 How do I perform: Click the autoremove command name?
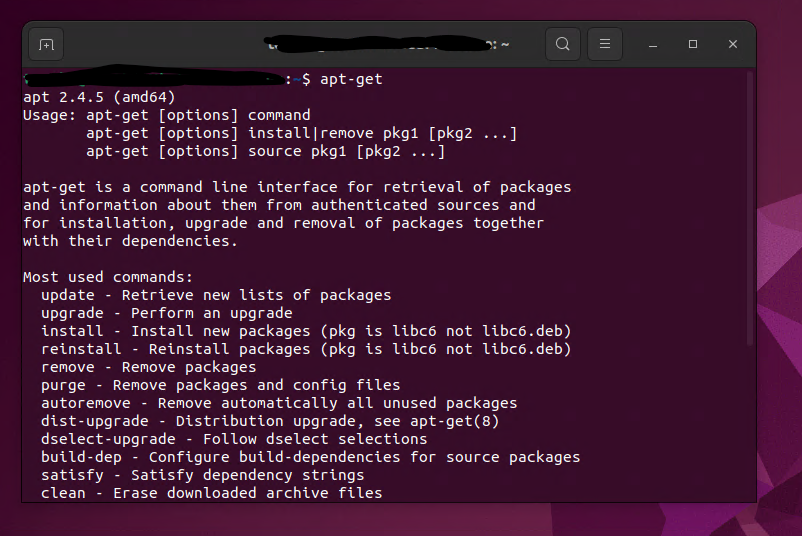pos(85,403)
